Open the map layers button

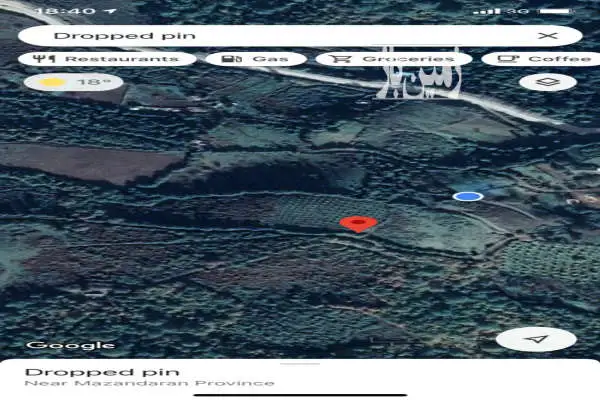click(x=548, y=82)
